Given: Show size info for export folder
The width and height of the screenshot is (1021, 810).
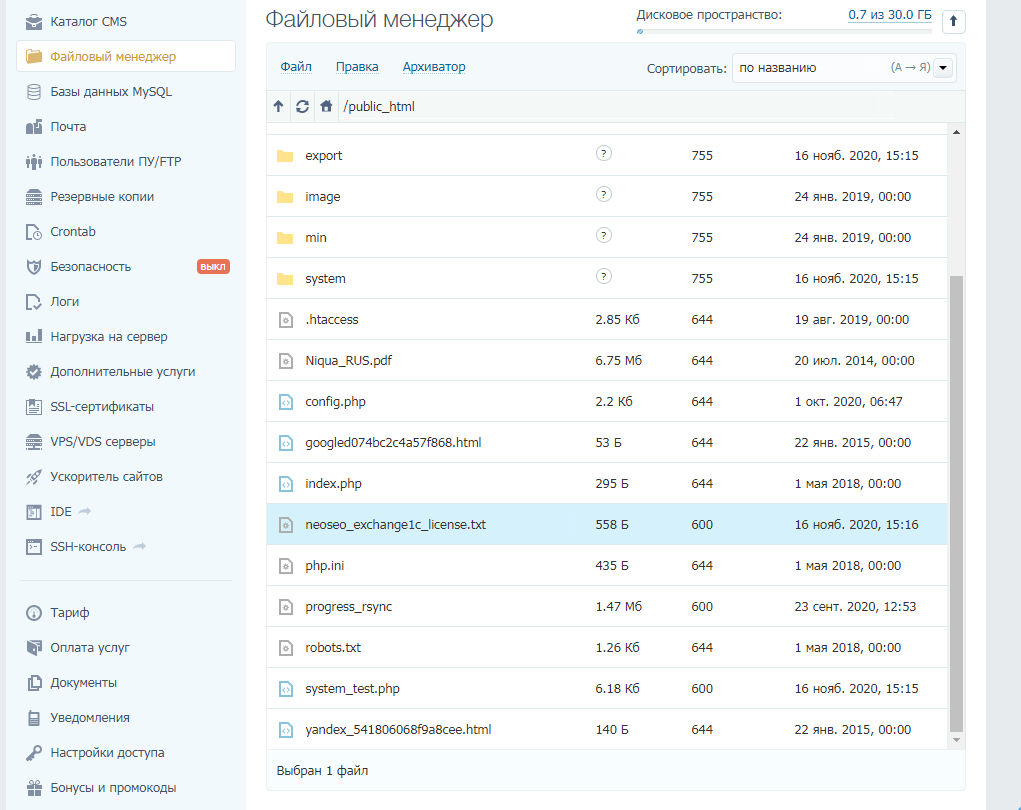Looking at the screenshot, I should pyautogui.click(x=604, y=154).
